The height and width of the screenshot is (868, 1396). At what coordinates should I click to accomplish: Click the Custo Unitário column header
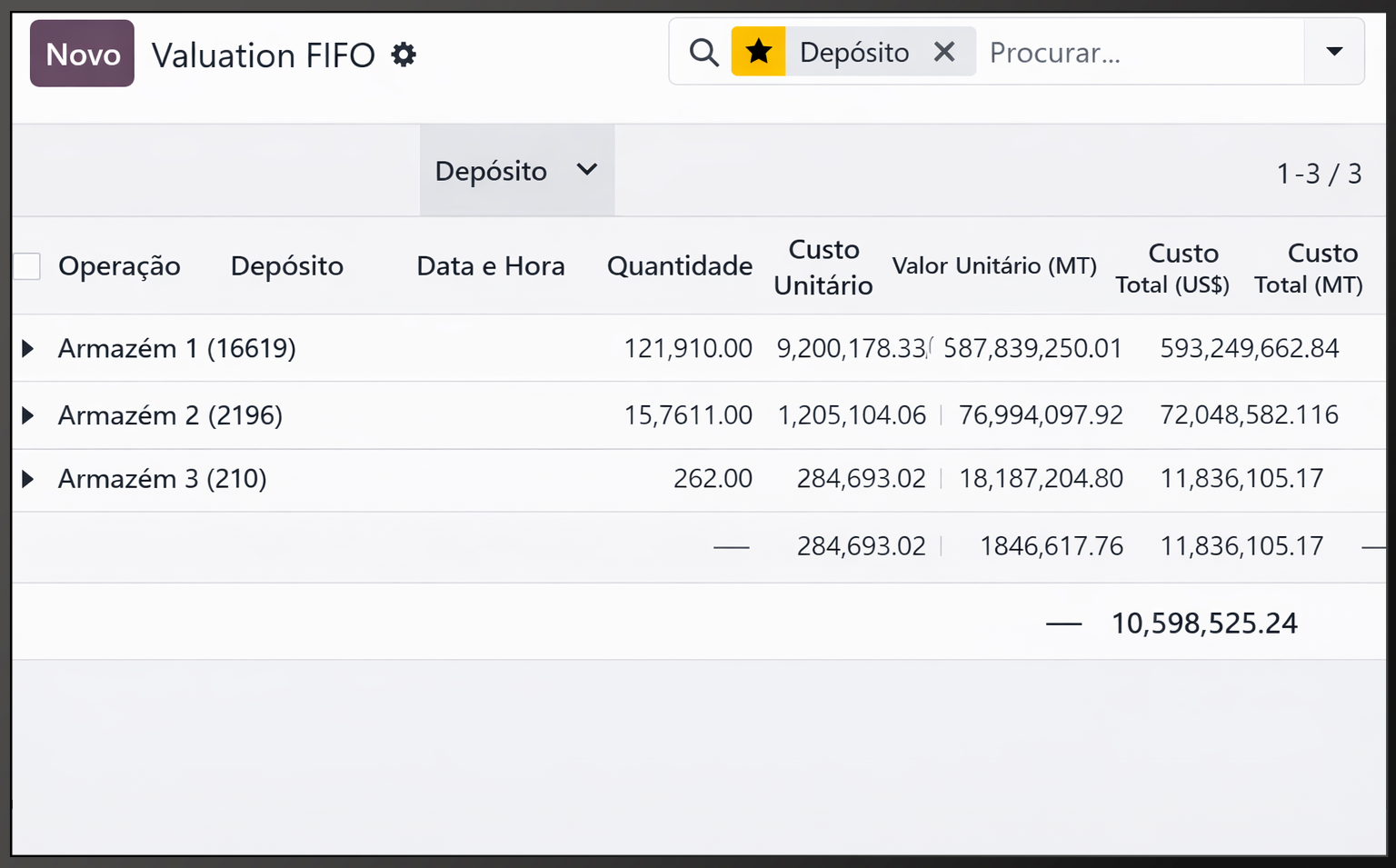pyautogui.click(x=823, y=267)
